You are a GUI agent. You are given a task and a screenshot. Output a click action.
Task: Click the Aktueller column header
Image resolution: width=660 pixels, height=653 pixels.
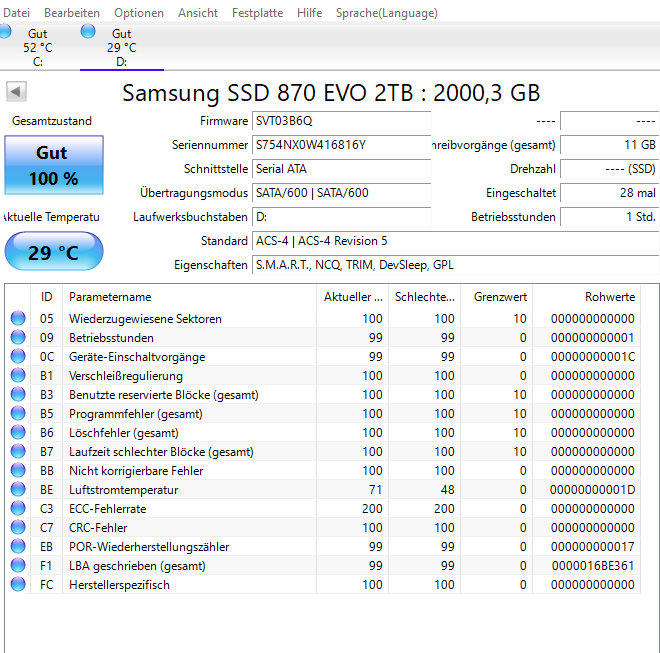pyautogui.click(x=353, y=297)
